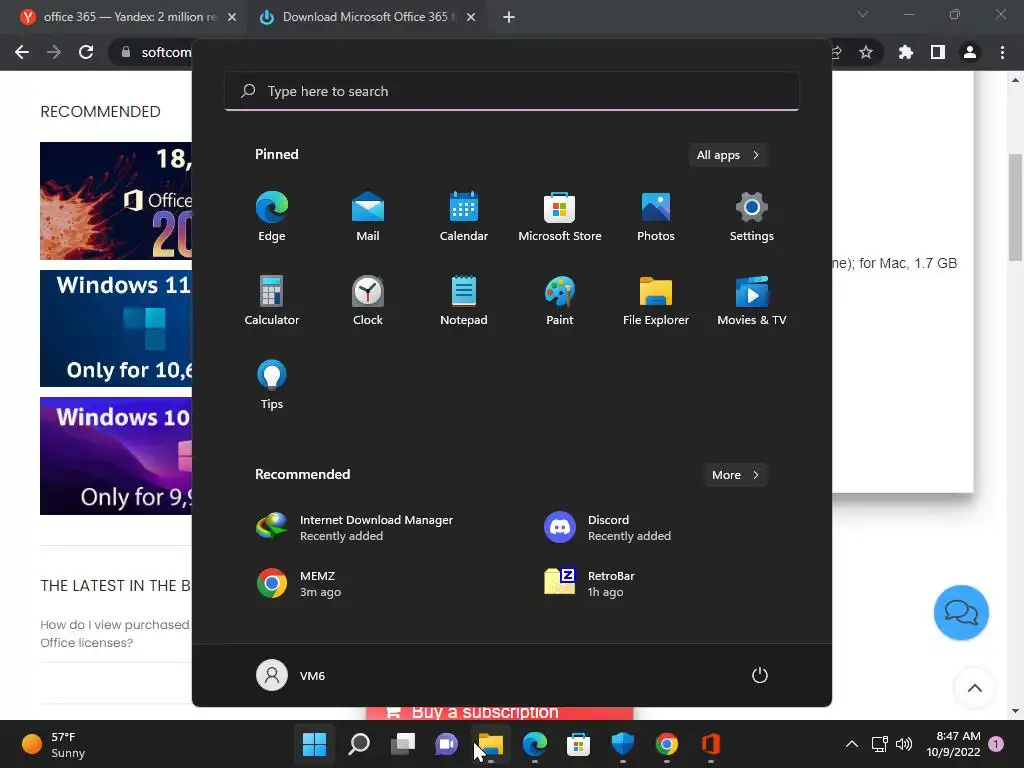Viewport: 1024px width, 768px height.
Task: Open the Clock app
Action: pos(368,300)
